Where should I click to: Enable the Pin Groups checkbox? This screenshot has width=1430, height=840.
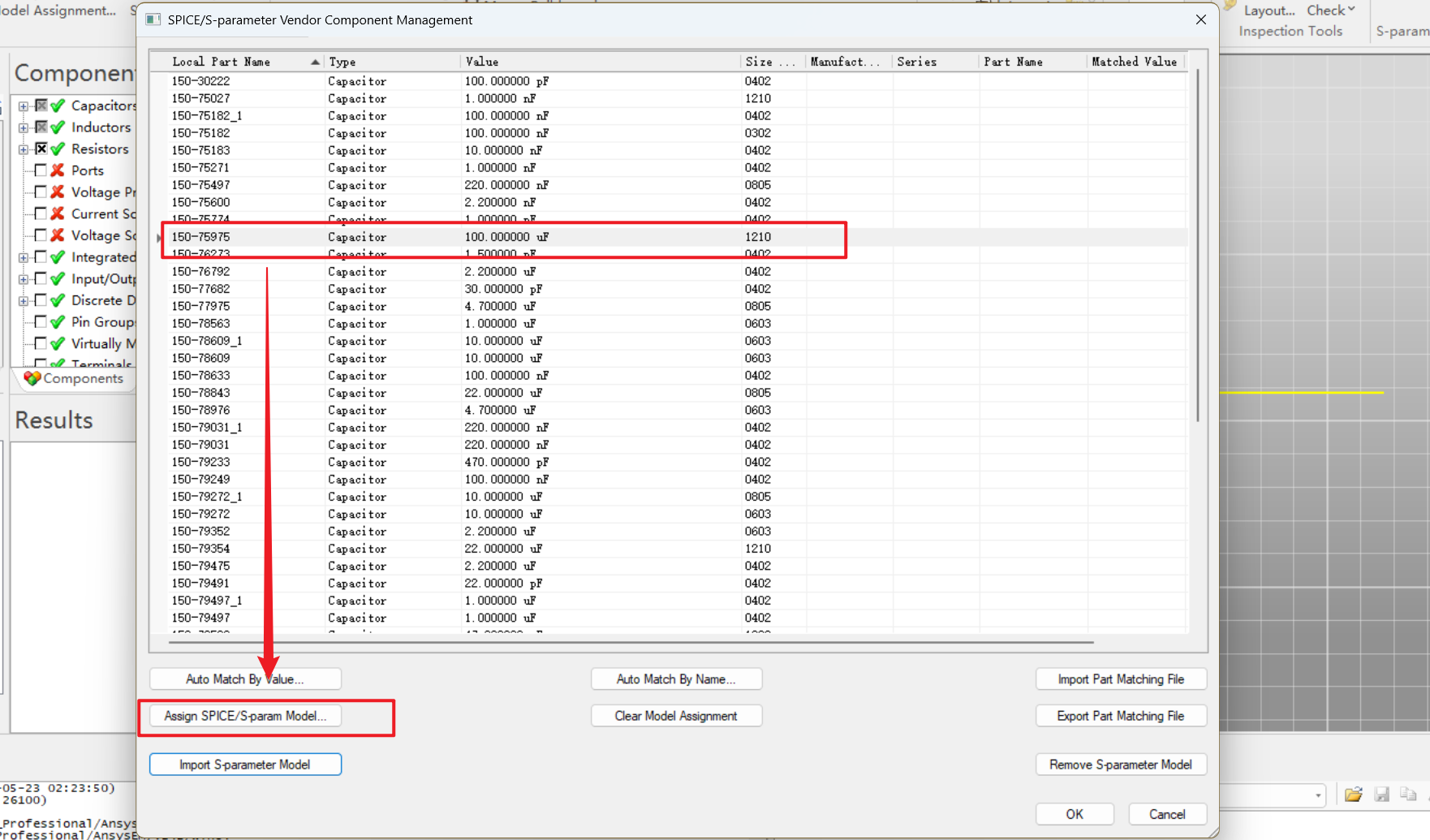41,322
